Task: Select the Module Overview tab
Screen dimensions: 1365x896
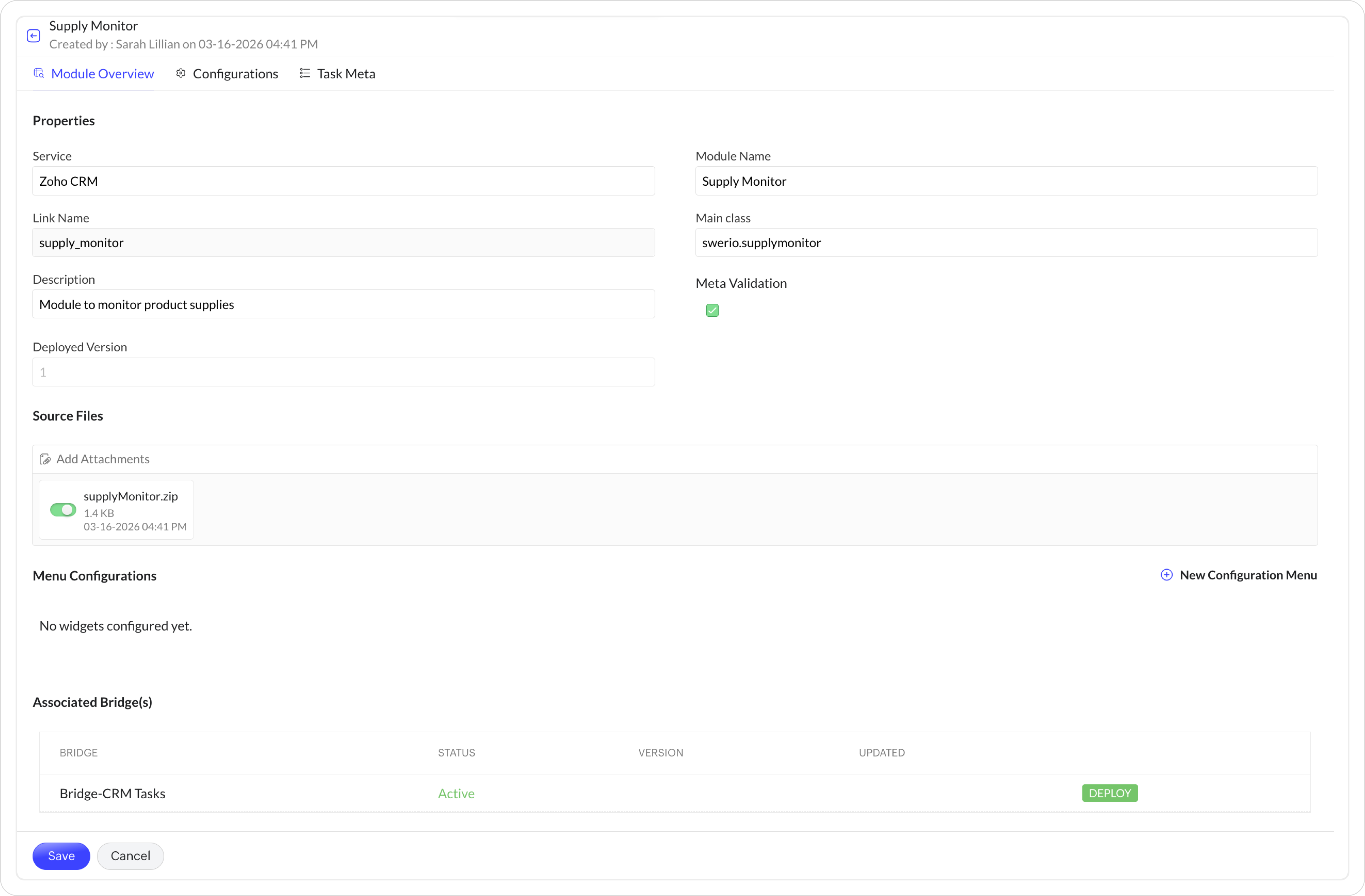Action: coord(102,74)
